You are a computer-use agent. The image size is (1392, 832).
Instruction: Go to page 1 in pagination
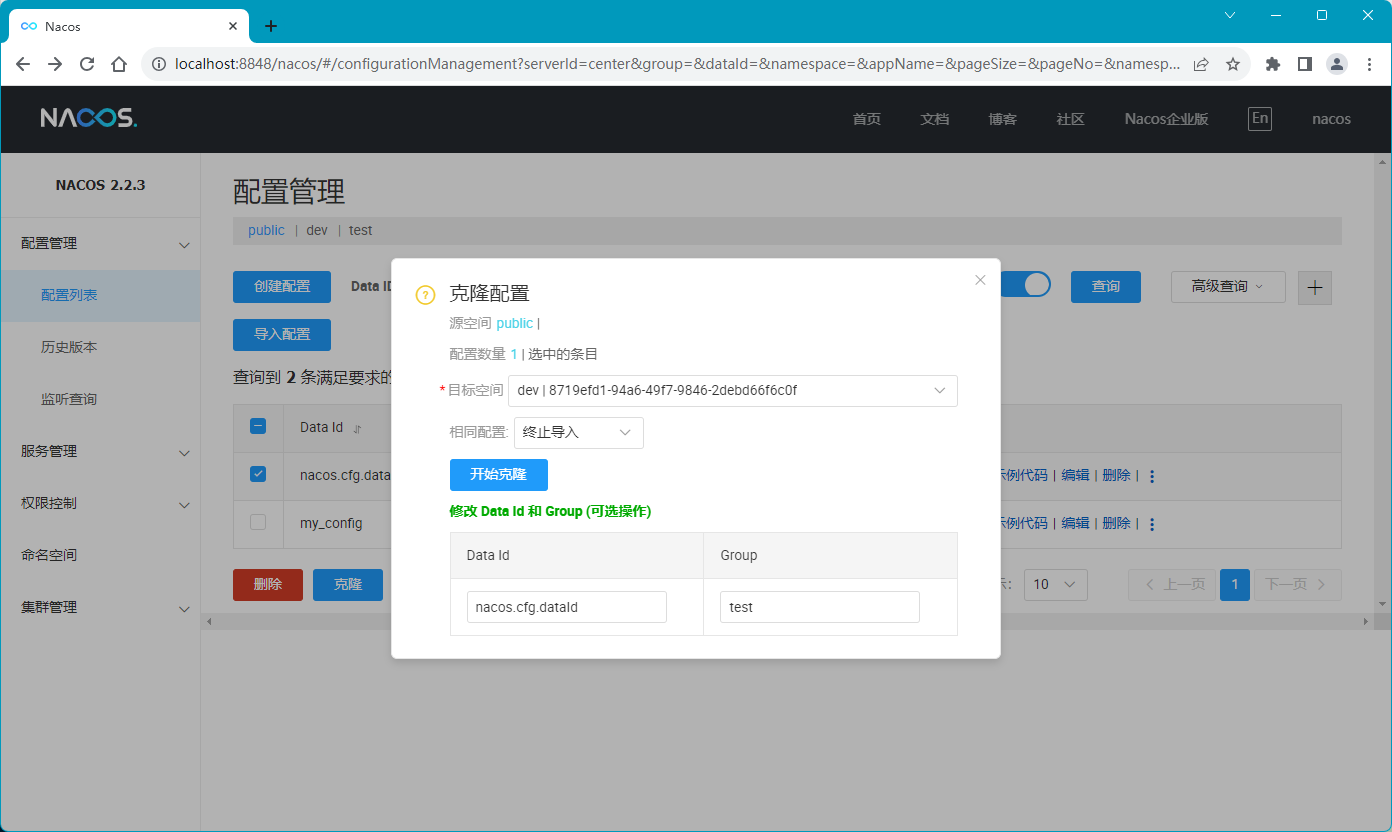pyautogui.click(x=1235, y=585)
